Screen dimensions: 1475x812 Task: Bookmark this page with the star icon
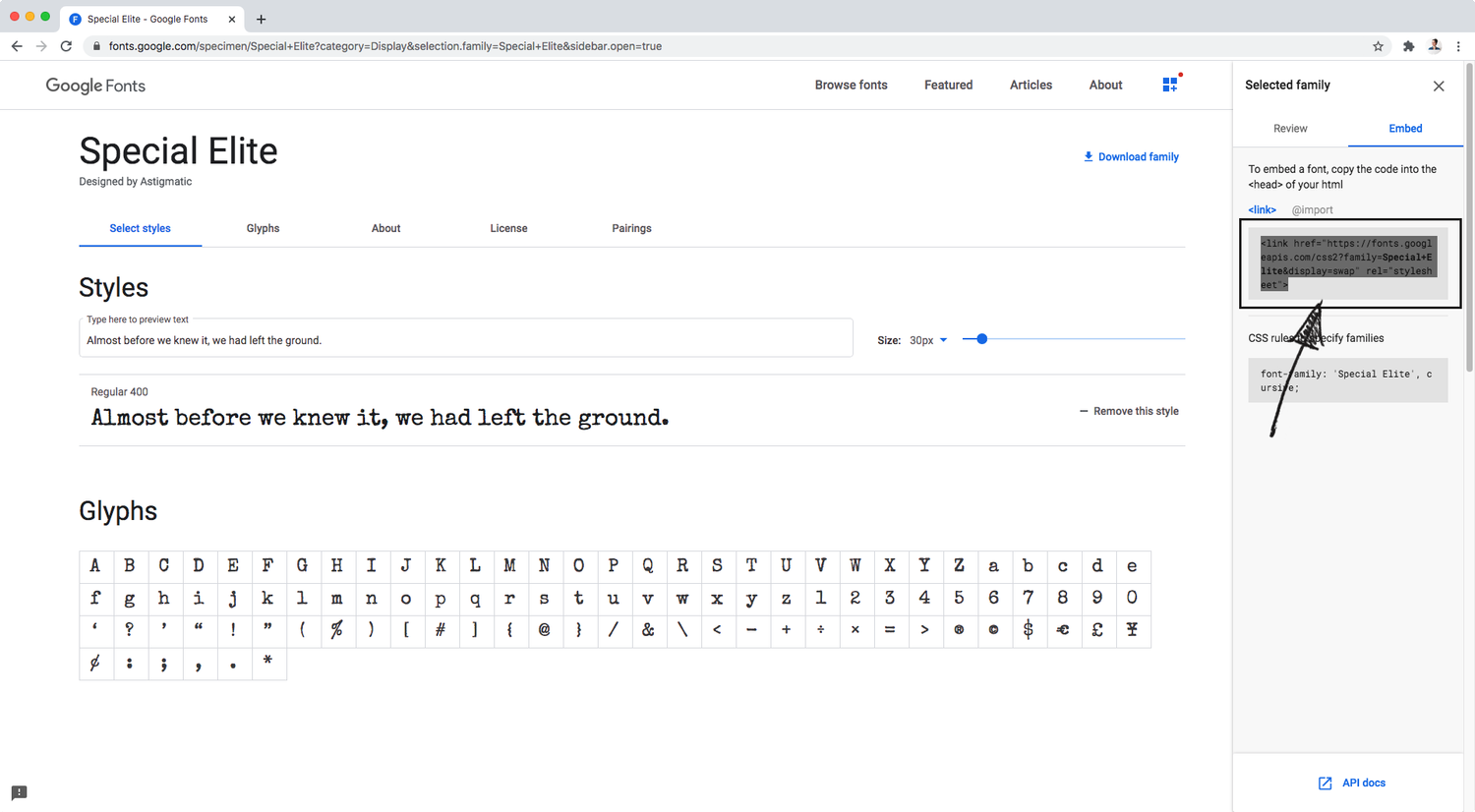(1378, 46)
